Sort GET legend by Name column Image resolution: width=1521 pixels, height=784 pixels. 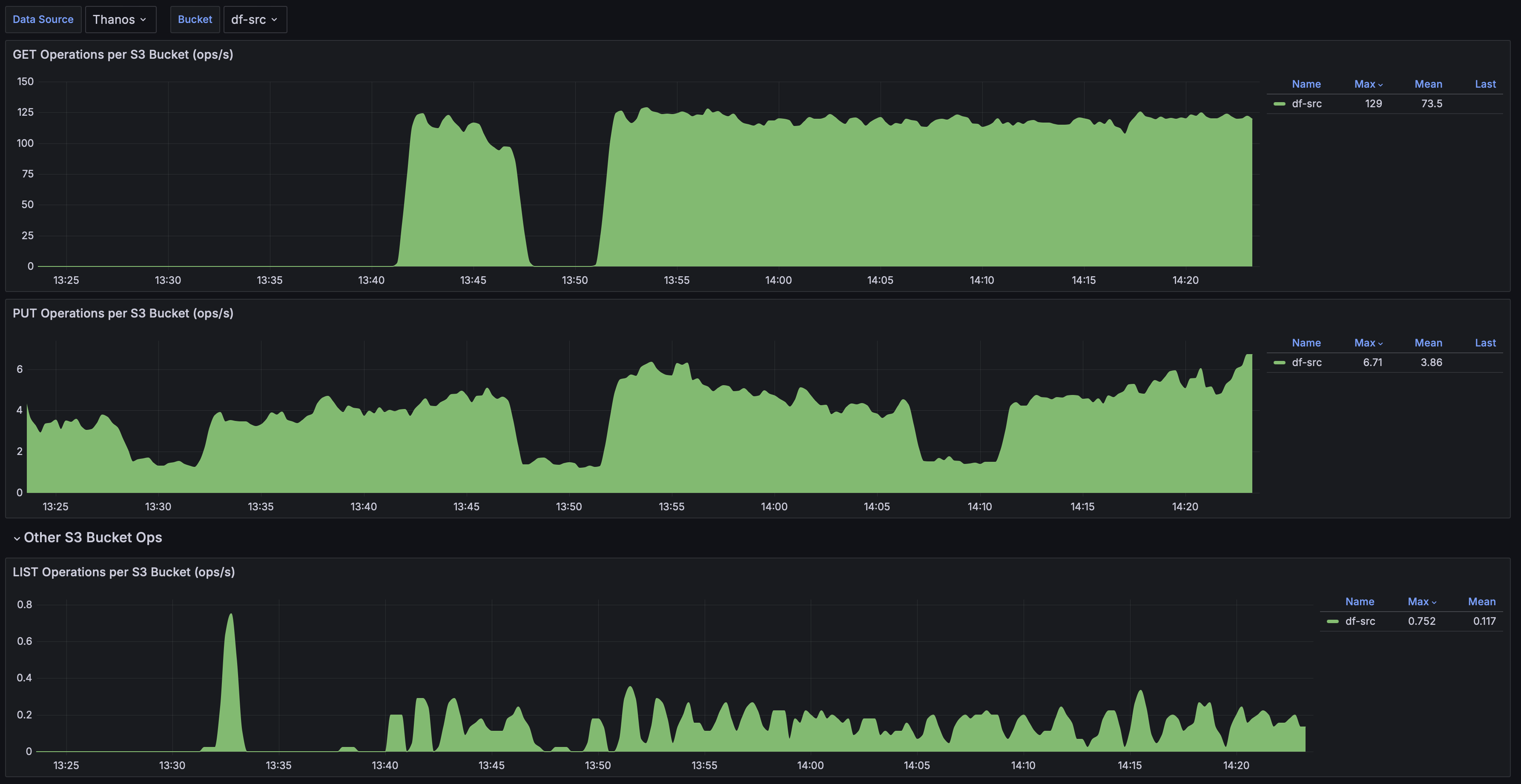pos(1306,84)
